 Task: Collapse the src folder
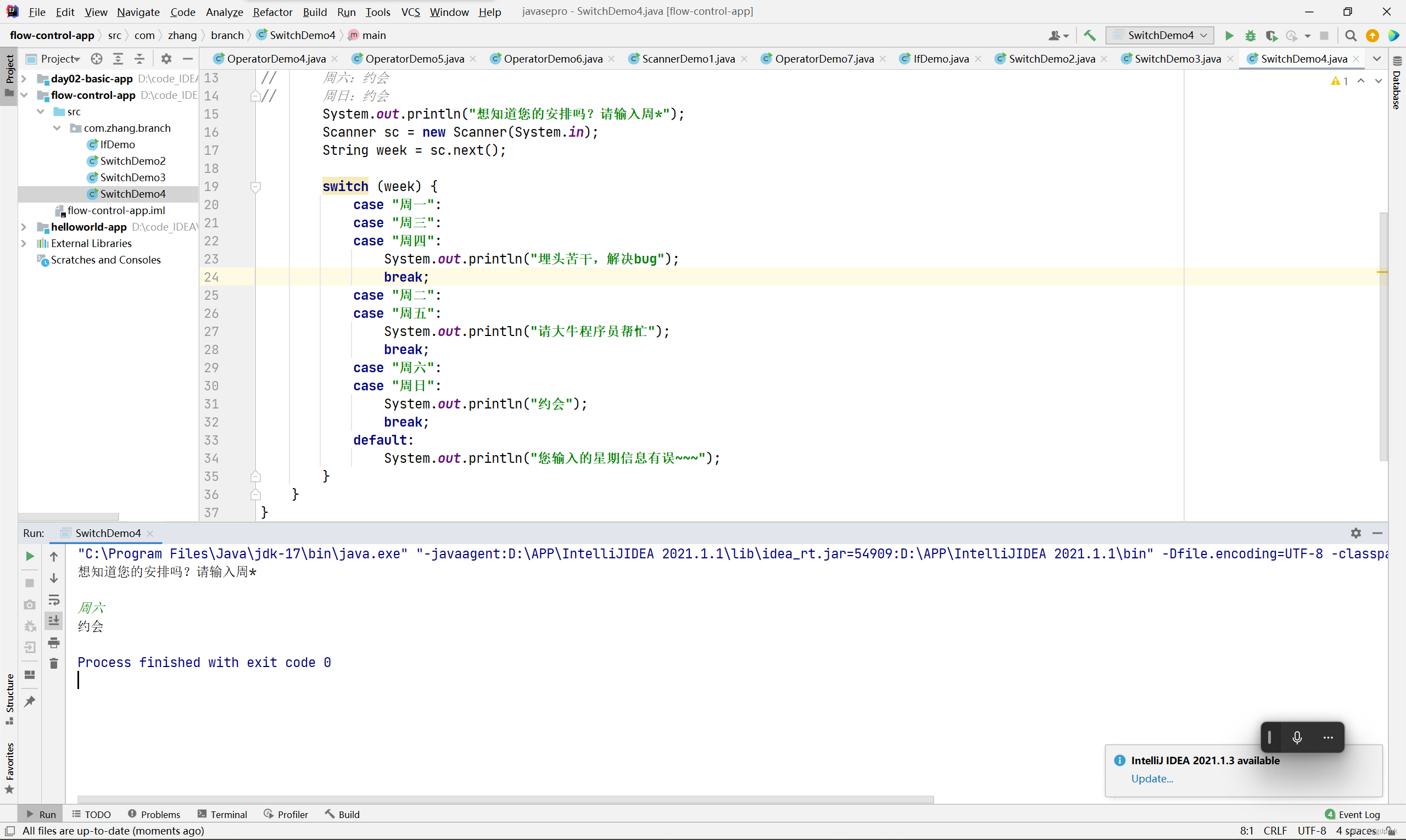41,111
